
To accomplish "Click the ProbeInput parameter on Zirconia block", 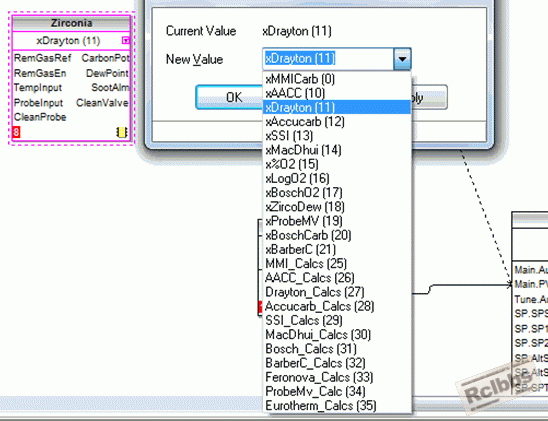I will click(x=38, y=103).
